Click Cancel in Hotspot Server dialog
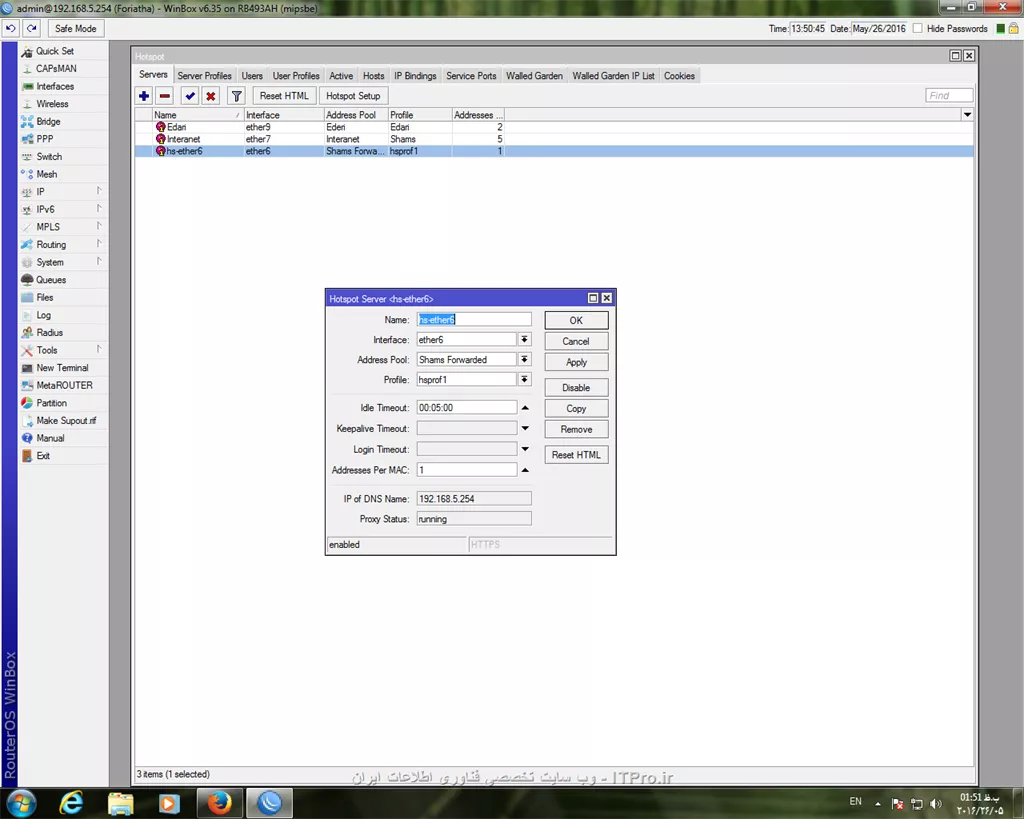This screenshot has height=819, width=1024. tap(576, 342)
